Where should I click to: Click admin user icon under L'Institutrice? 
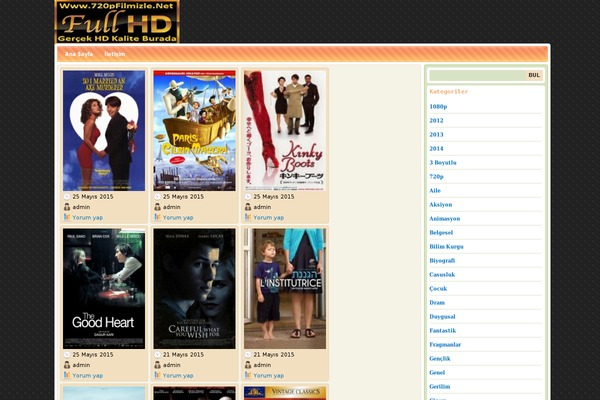point(248,365)
